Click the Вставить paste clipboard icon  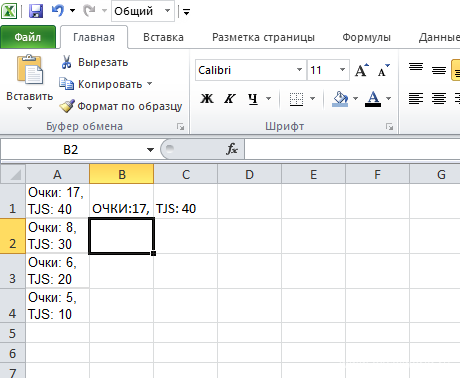(x=30, y=70)
